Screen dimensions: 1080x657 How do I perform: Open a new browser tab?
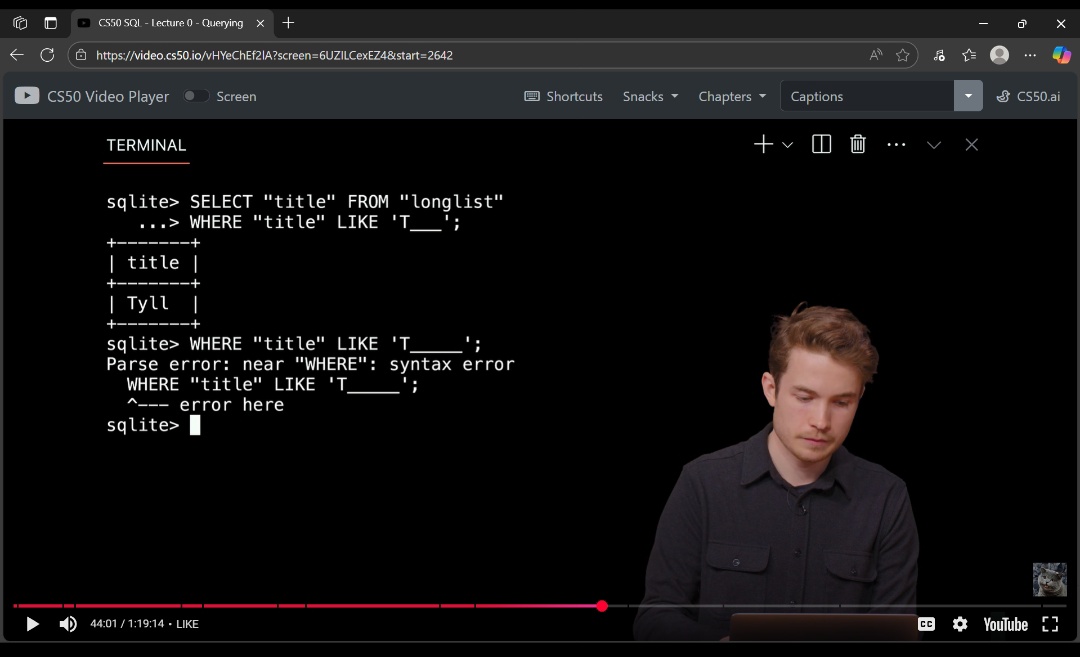coord(288,23)
